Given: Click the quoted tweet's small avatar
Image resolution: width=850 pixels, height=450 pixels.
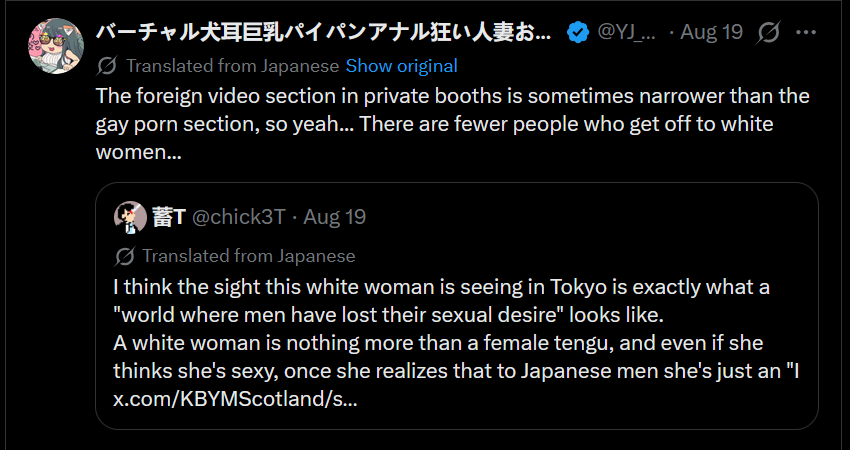Looking at the screenshot, I should click(x=130, y=217).
